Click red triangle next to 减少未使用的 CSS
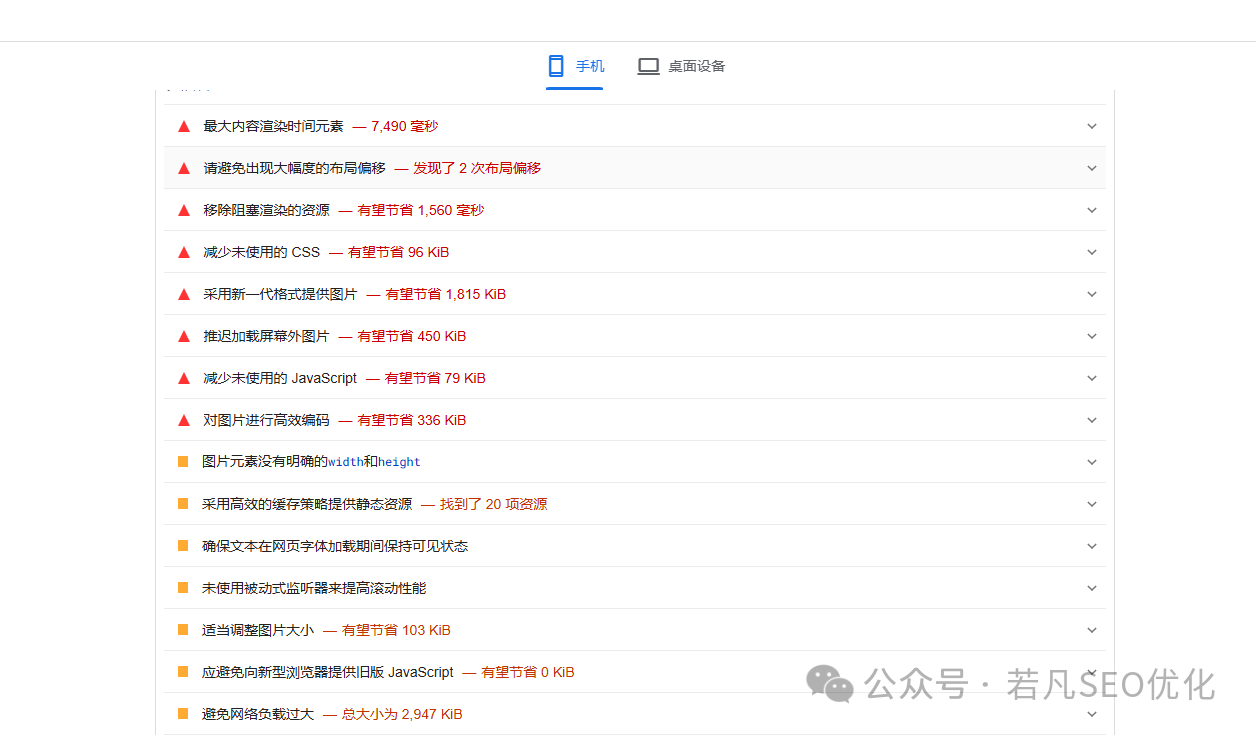The image size is (1256, 735). (x=183, y=252)
